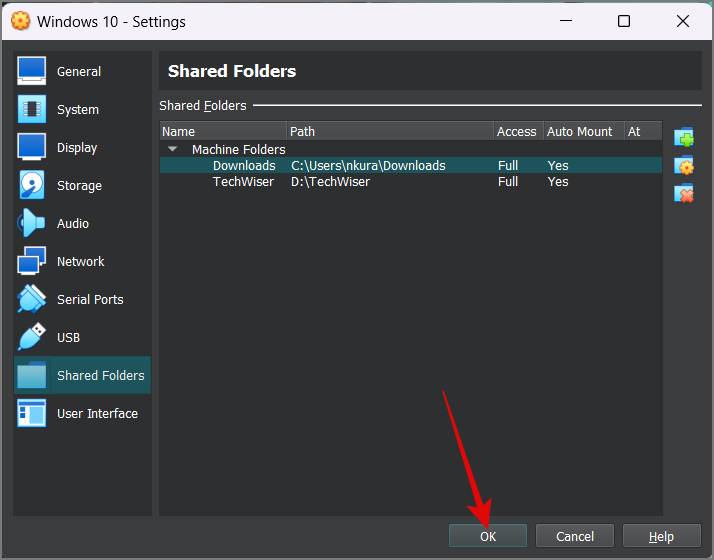Click the Storage disk icon
The width and height of the screenshot is (714, 560).
pyautogui.click(x=31, y=185)
